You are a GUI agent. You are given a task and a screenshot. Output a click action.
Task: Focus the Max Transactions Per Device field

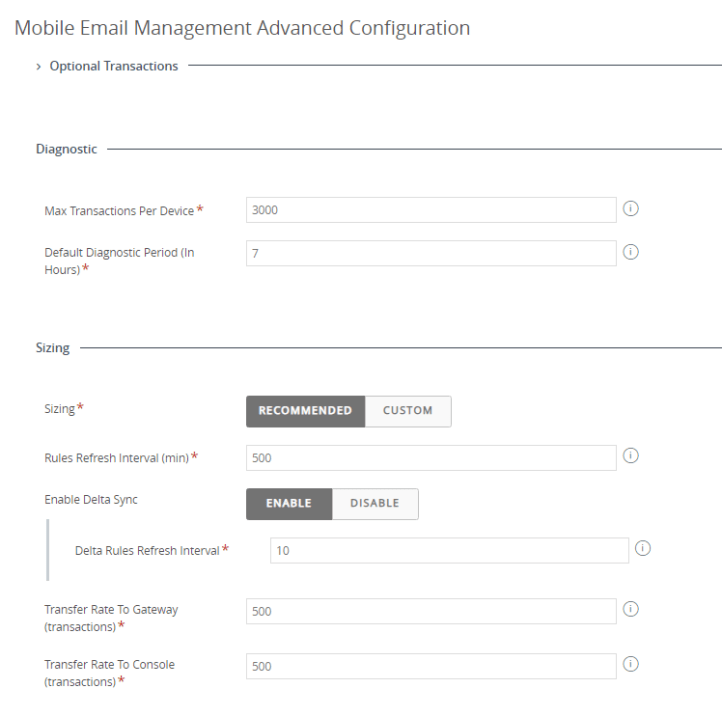[431, 210]
